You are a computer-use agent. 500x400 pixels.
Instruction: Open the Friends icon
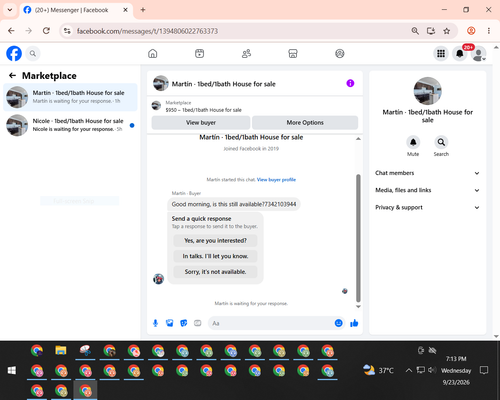coord(246,53)
